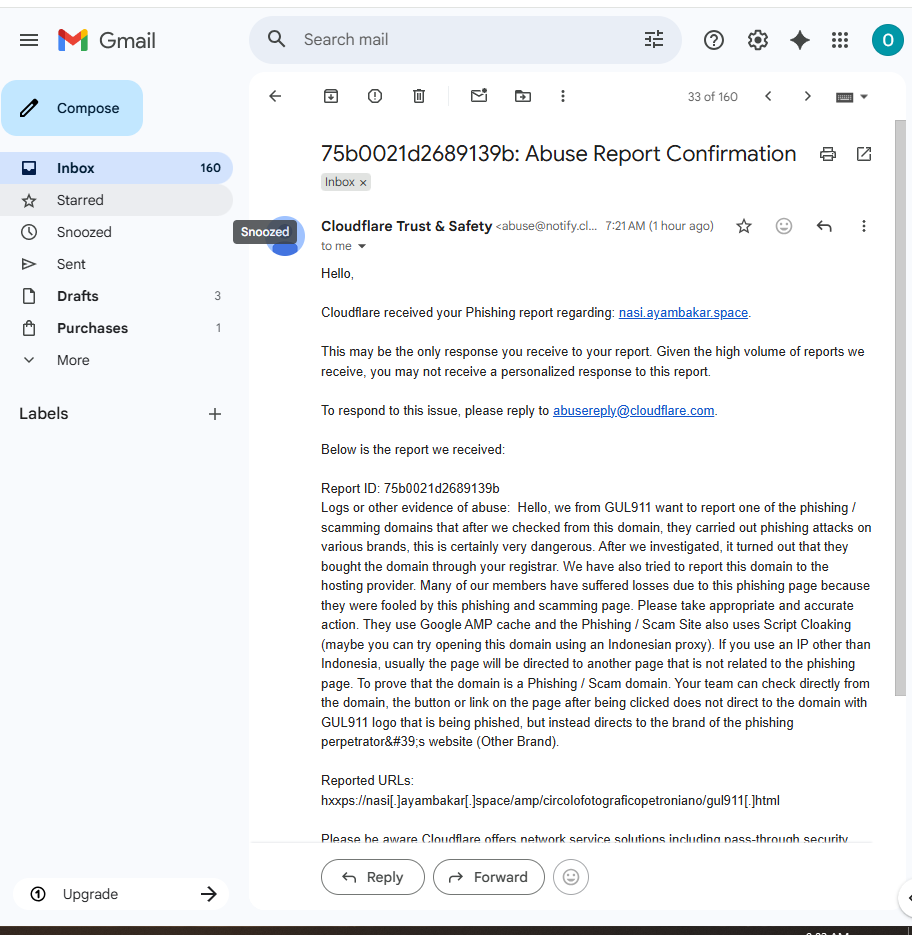This screenshot has width=912, height=935.
Task: Compose a new email
Action: click(72, 108)
